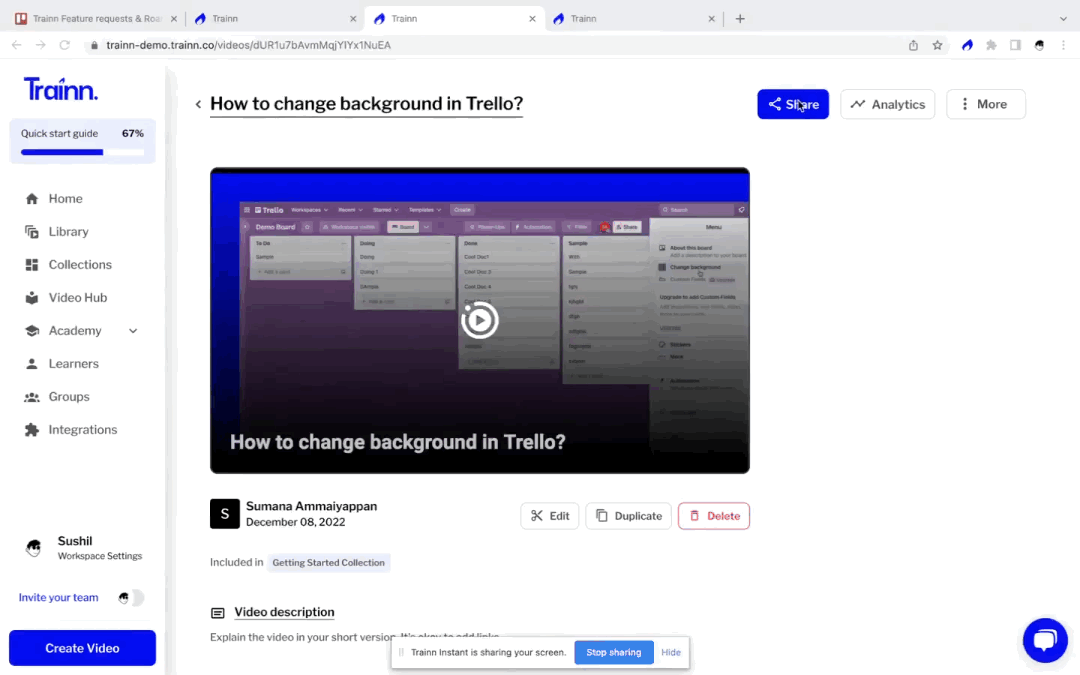
Task: Open the chat support widget
Action: pyautogui.click(x=1045, y=641)
